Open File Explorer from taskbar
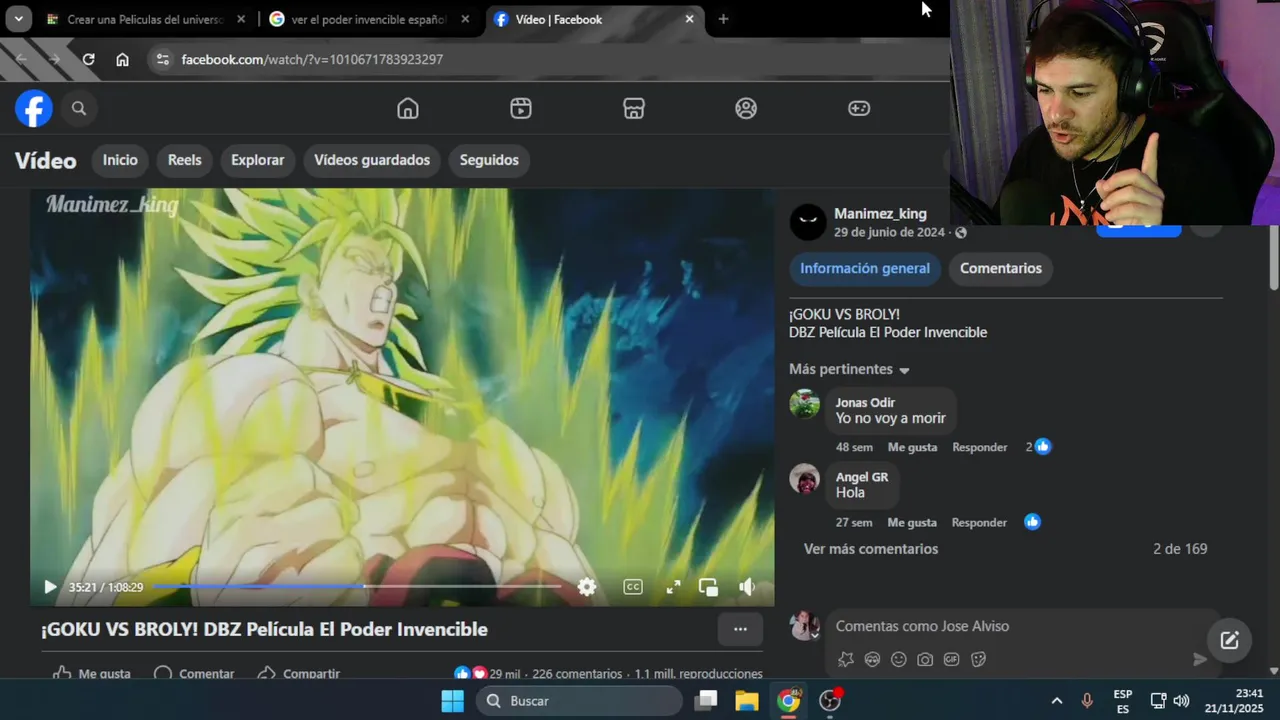This screenshot has height=720, width=1280. (x=746, y=701)
